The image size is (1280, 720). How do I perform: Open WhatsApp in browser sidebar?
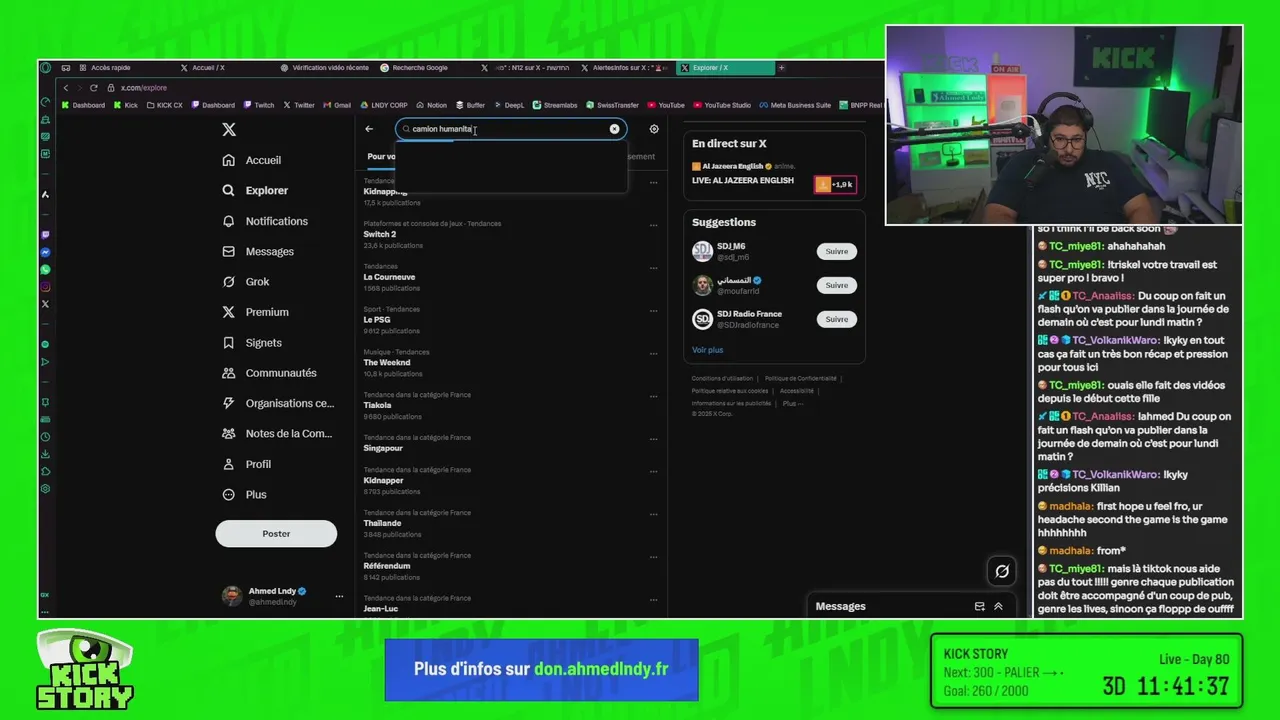click(45, 270)
